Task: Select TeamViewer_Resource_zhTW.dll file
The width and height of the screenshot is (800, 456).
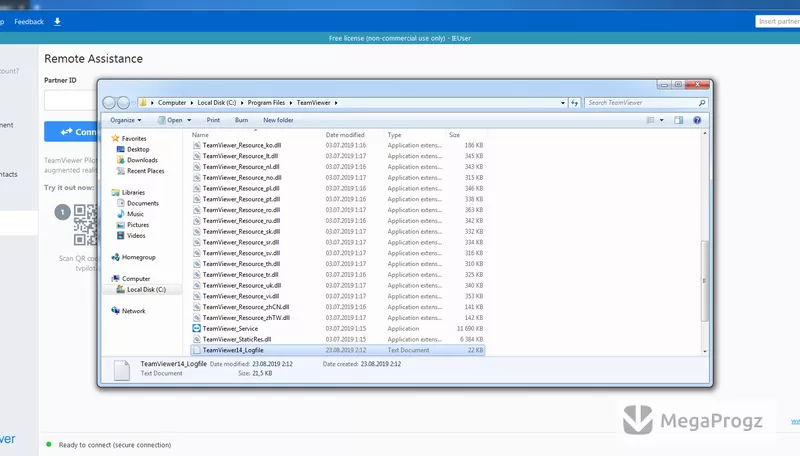Action: click(246, 318)
